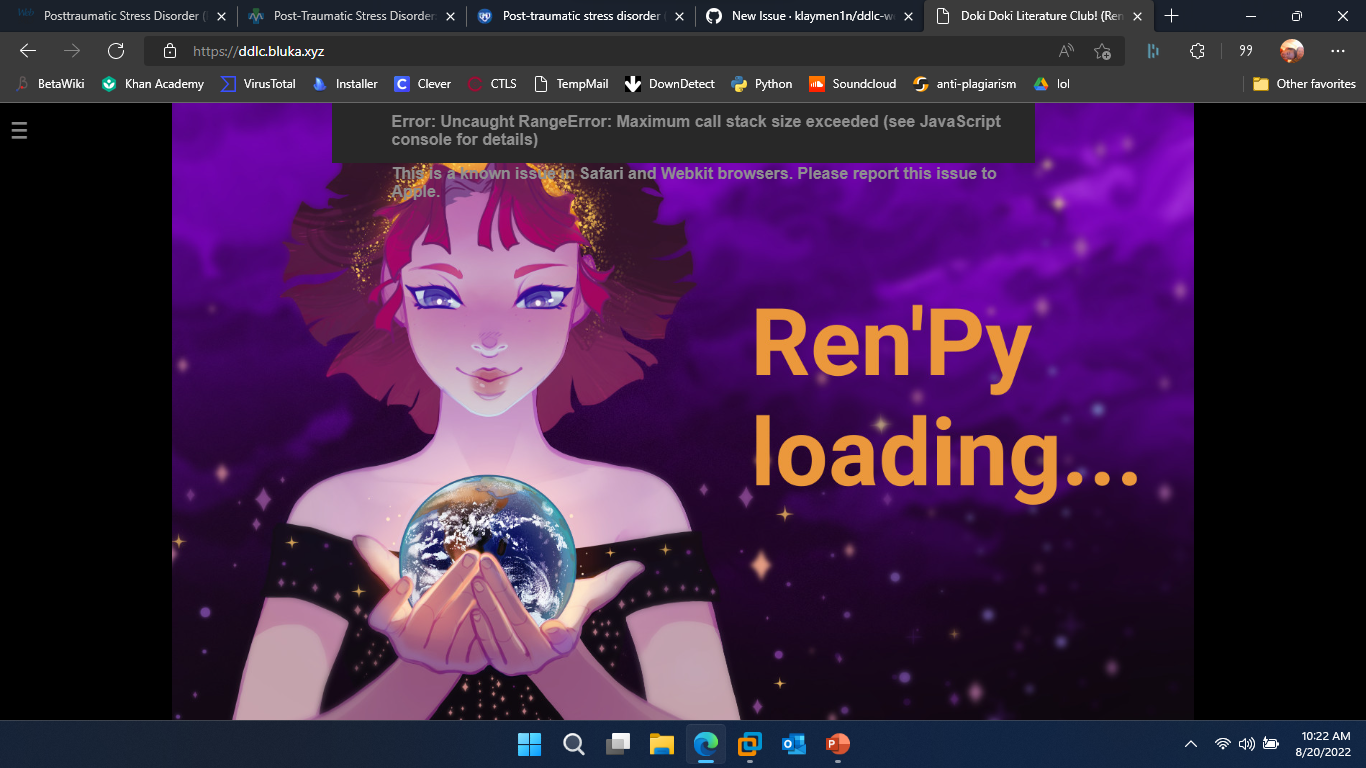Mute audio via the taskbar speaker icon

(x=1246, y=744)
